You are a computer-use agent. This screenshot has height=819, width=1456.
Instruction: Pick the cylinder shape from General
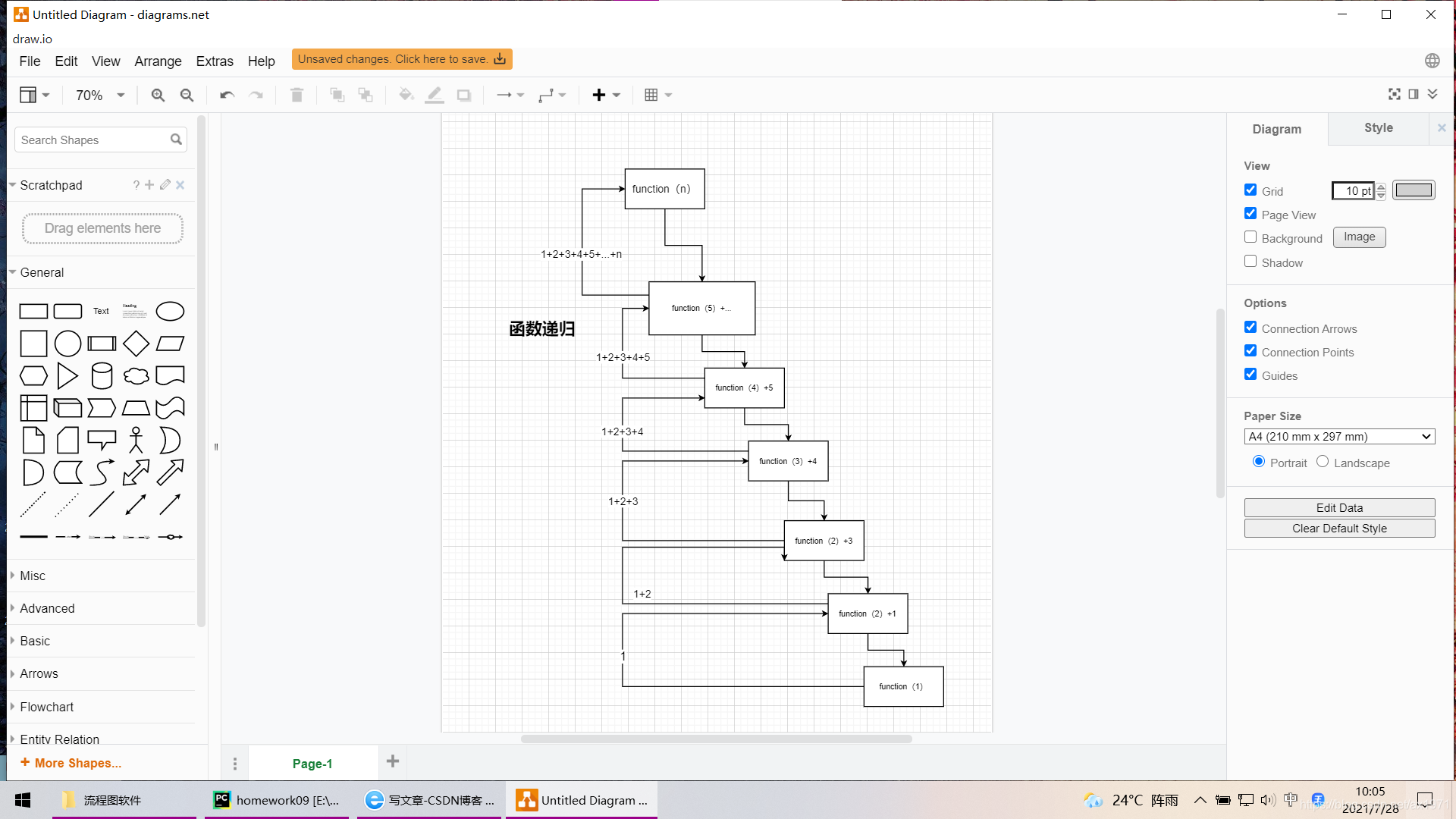click(102, 375)
